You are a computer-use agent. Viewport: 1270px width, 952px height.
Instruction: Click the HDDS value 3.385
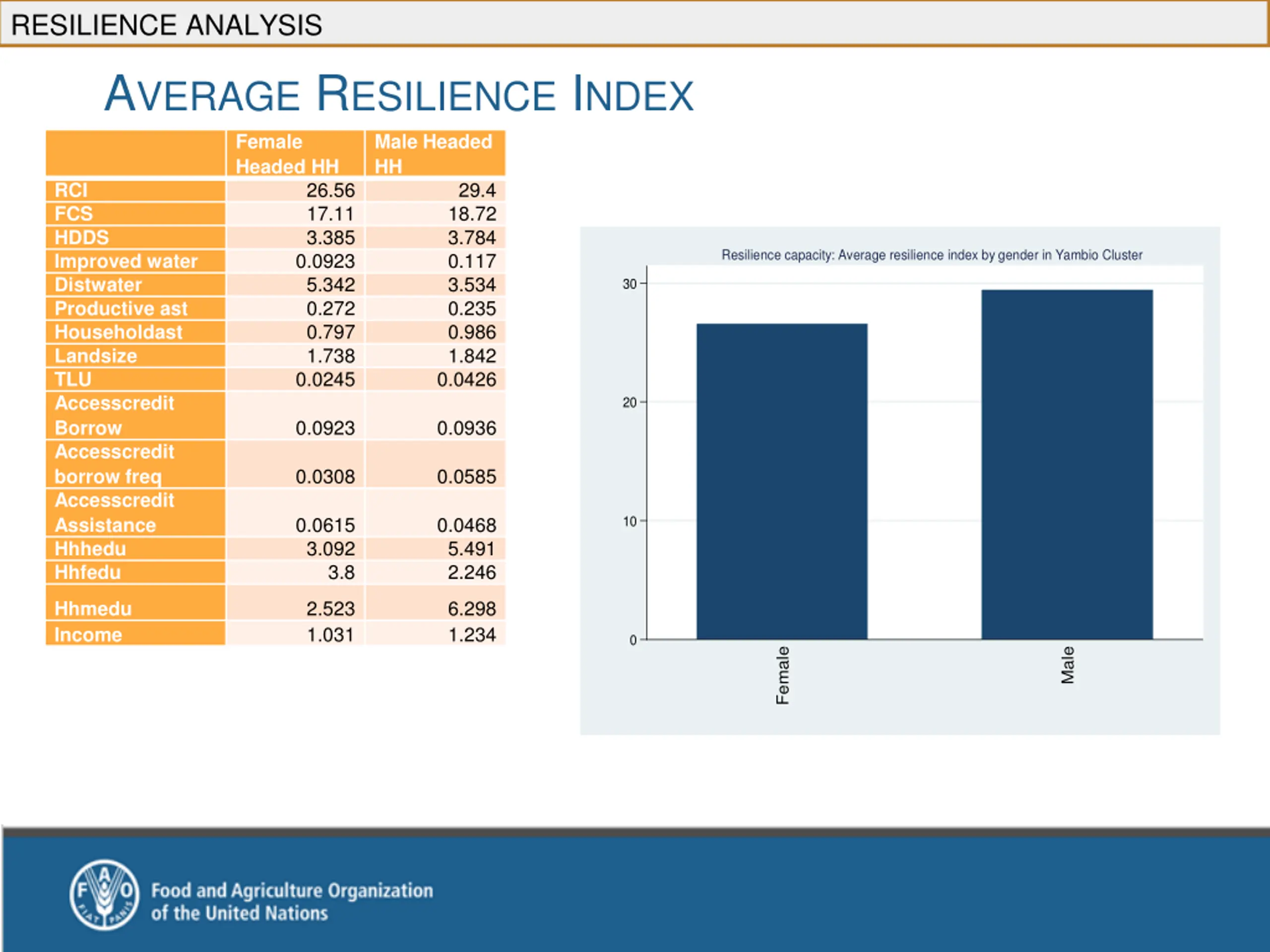(x=330, y=238)
